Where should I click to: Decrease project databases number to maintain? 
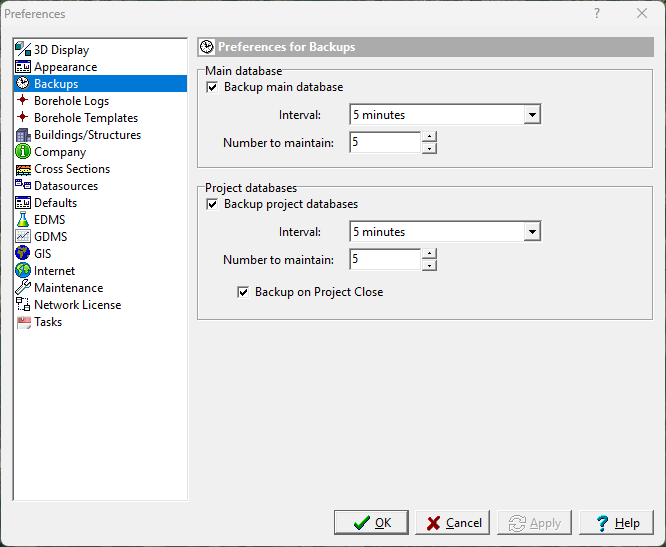coord(429,265)
